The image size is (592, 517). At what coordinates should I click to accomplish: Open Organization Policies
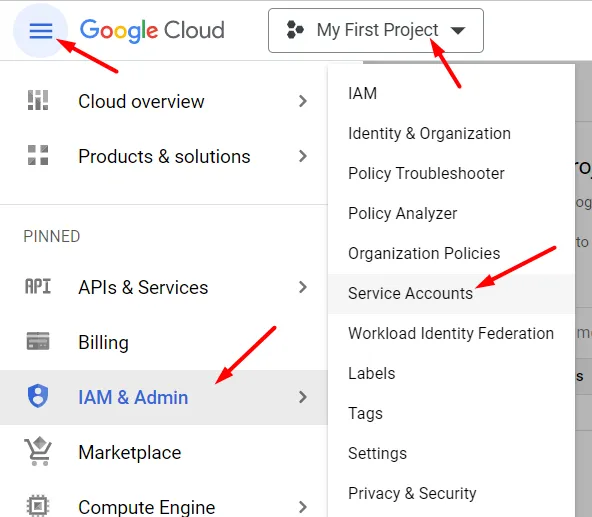click(x=451, y=253)
